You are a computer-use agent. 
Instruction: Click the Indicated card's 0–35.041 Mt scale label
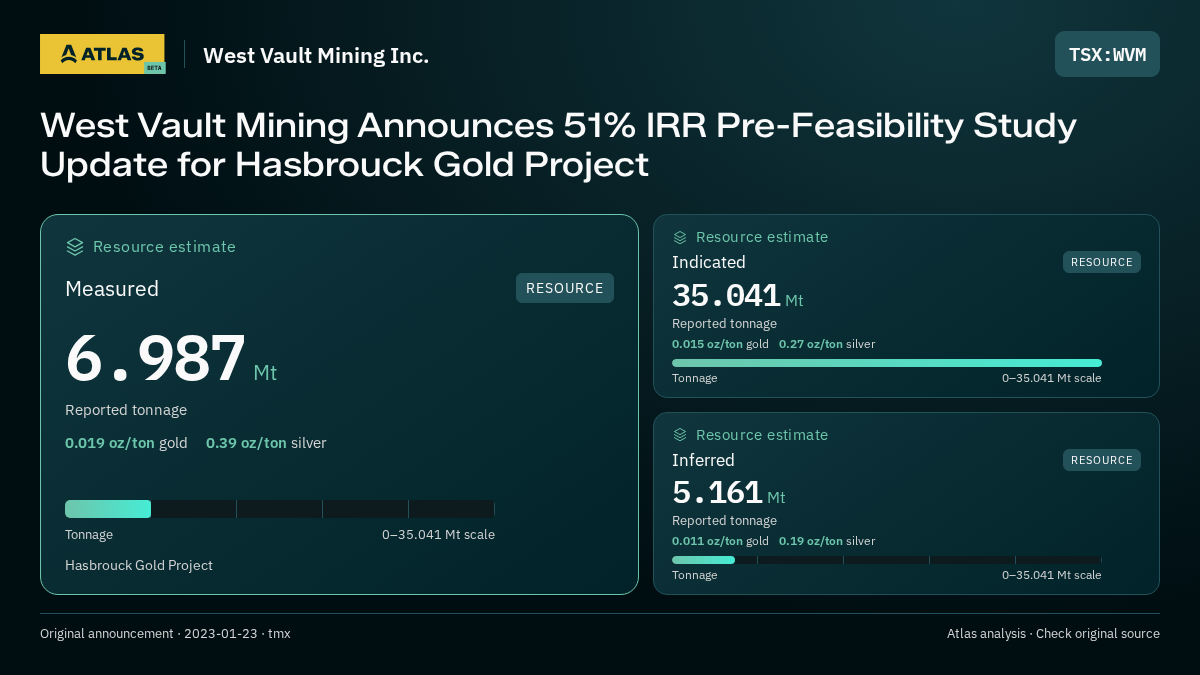(1051, 378)
